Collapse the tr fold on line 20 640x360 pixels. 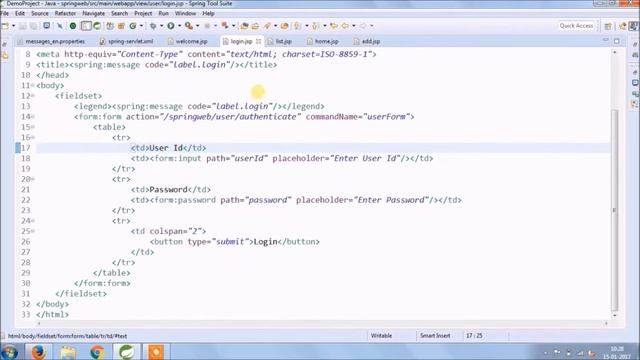(x=33, y=179)
